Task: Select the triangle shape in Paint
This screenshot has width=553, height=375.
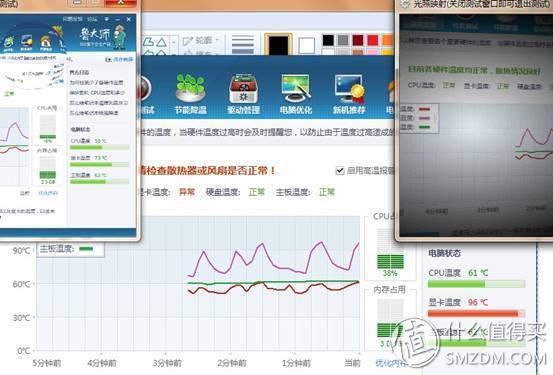Action: pos(162,42)
